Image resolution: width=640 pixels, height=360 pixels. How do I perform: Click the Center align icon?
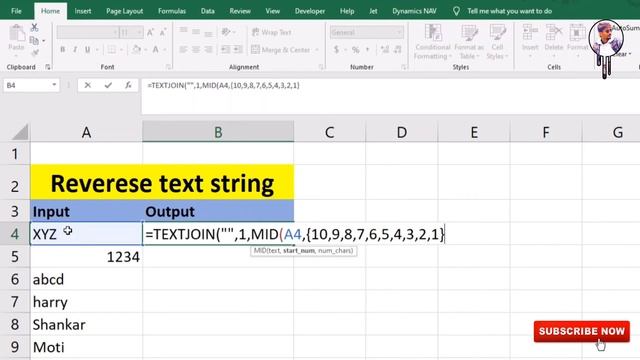coord(196,50)
